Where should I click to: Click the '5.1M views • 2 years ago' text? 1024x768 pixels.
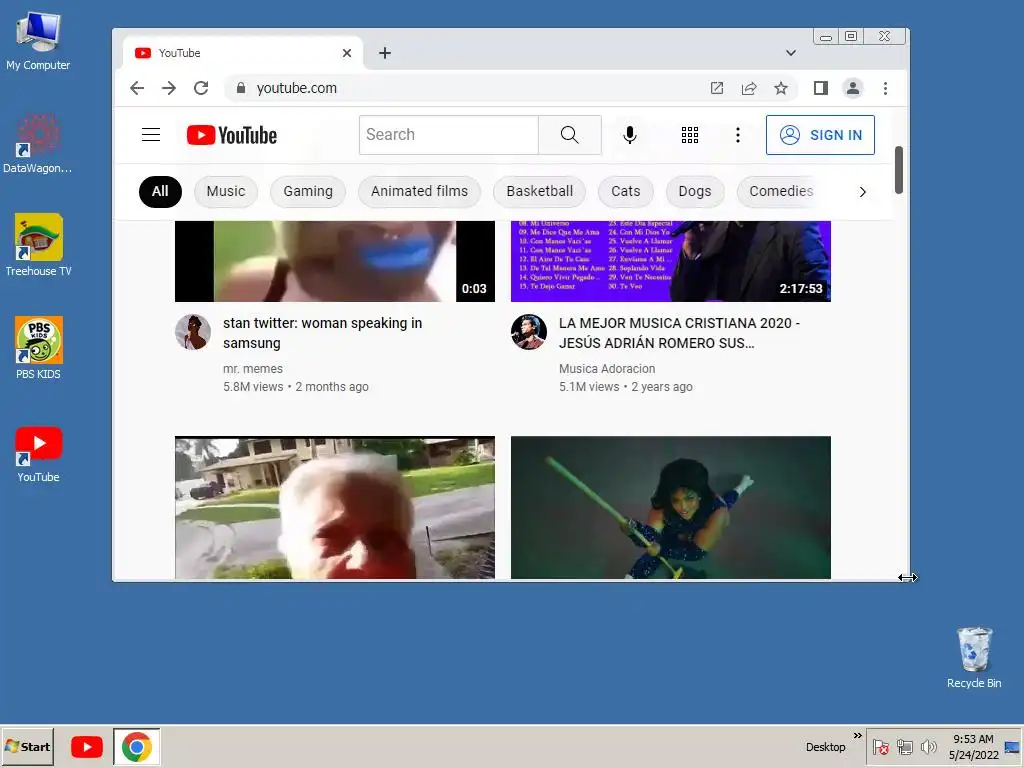626,387
